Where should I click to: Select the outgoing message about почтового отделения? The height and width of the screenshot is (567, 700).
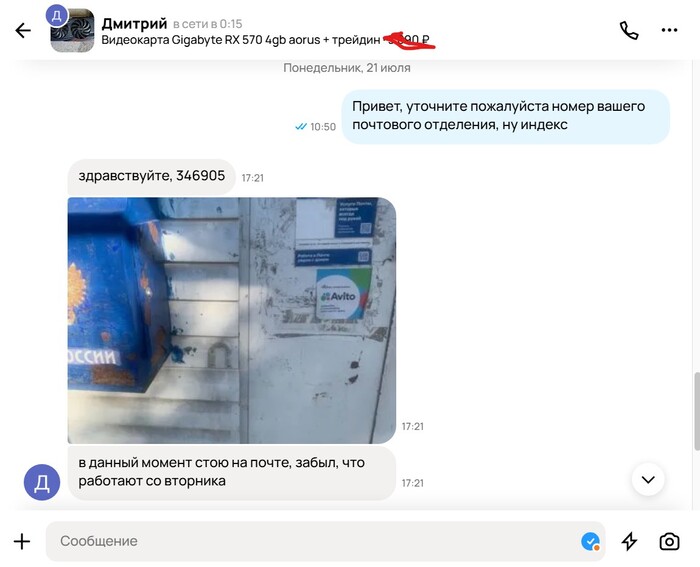tap(505, 116)
